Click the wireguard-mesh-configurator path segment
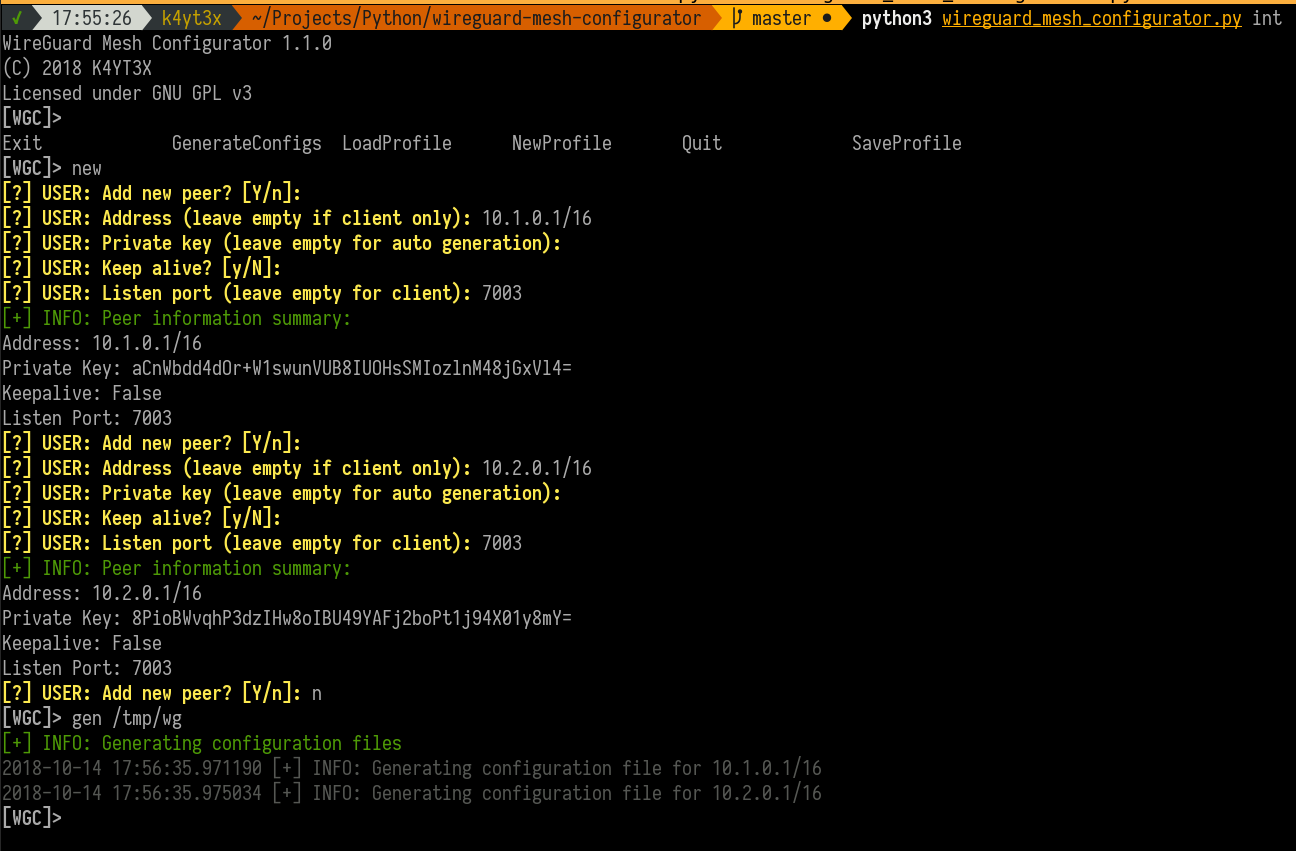The height and width of the screenshot is (851, 1296). point(476,18)
